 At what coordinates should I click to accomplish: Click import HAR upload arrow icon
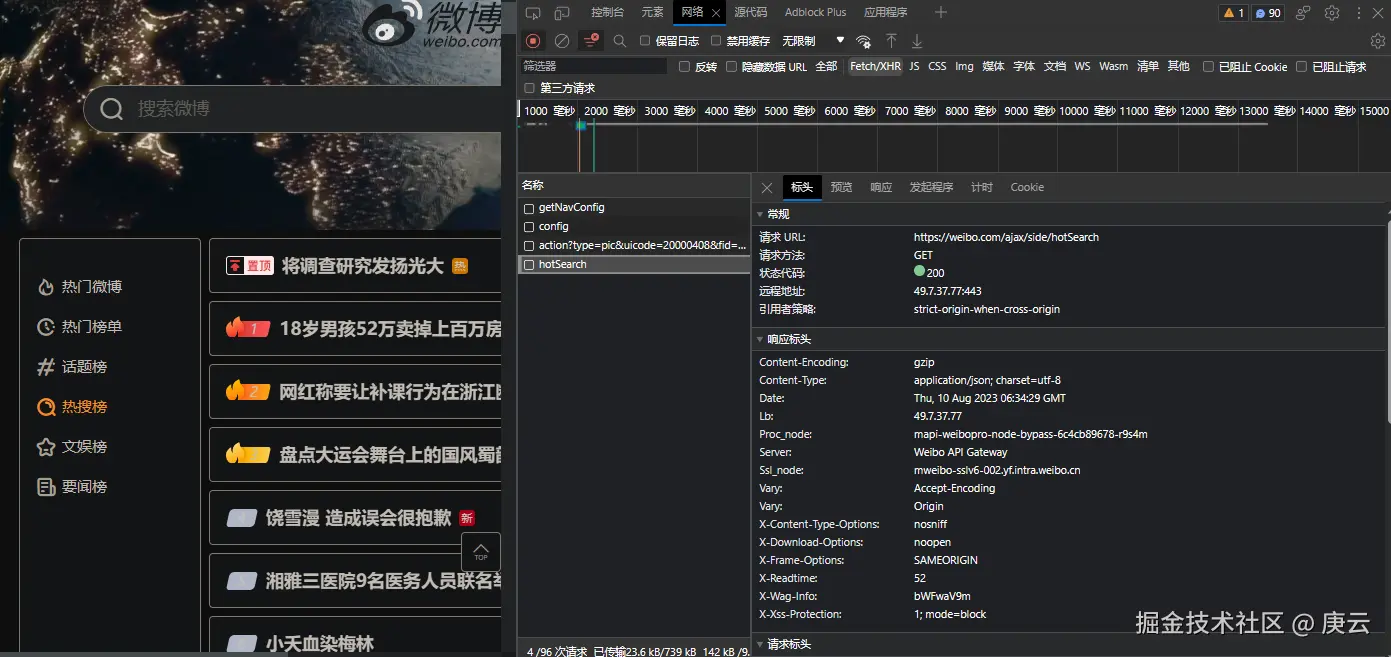click(x=891, y=41)
